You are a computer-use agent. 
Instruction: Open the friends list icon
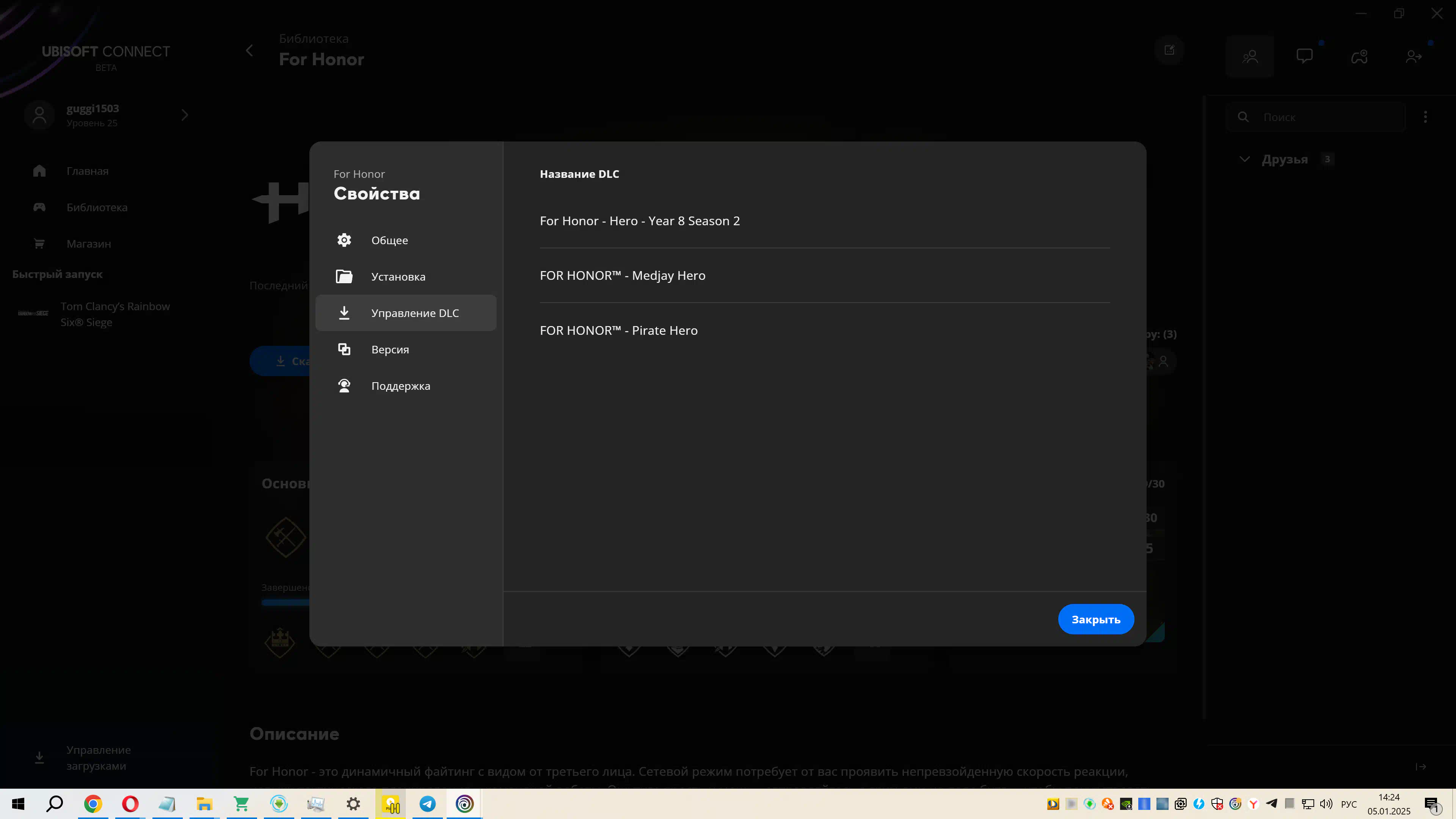coord(1250,56)
